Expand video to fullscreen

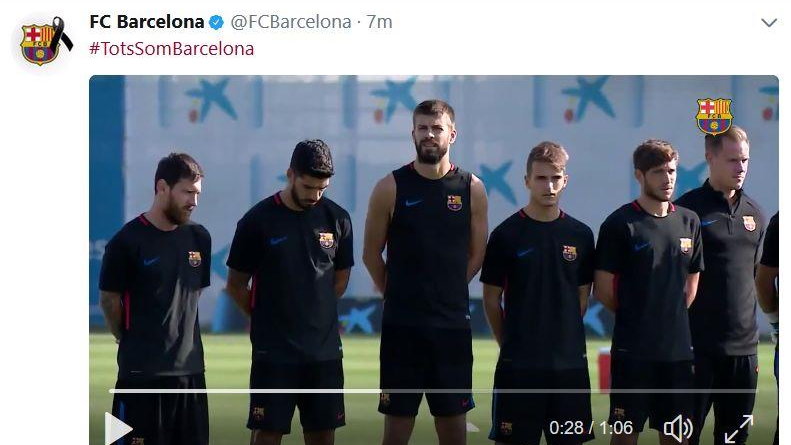point(739,429)
